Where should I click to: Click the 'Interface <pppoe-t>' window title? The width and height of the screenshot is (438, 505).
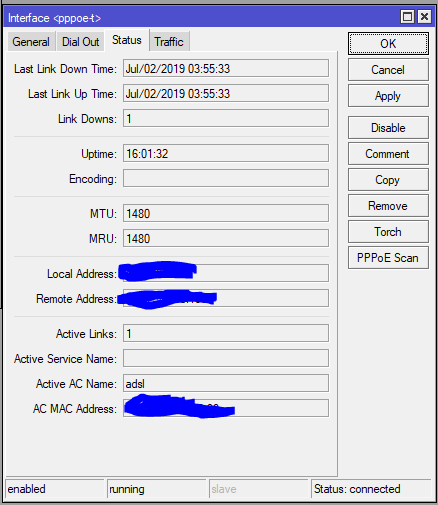click(54, 18)
